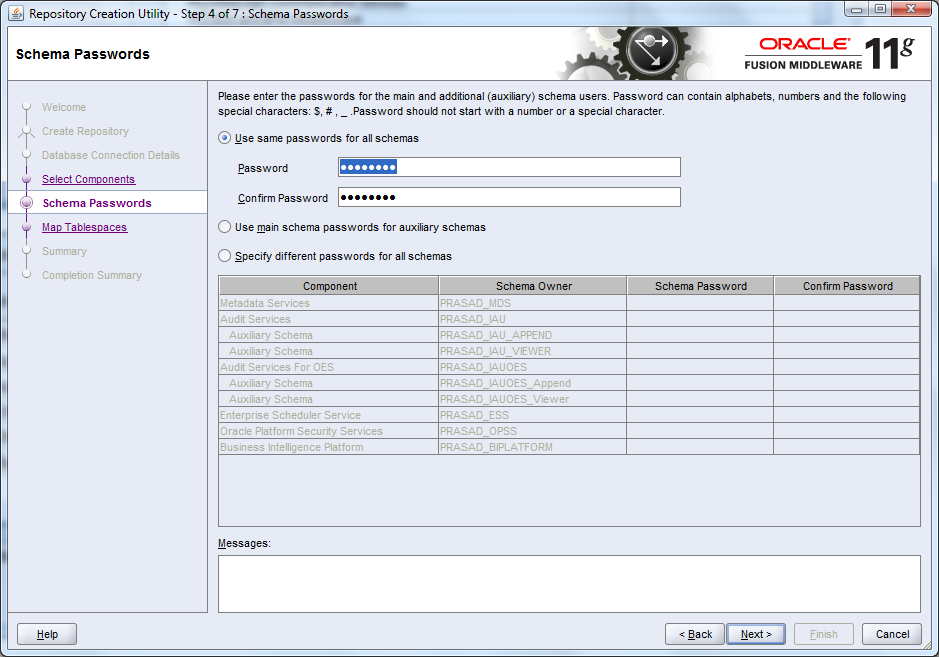Click Schema Password cell for Metadata Services
Screen dimensions: 939x657
click(700, 303)
